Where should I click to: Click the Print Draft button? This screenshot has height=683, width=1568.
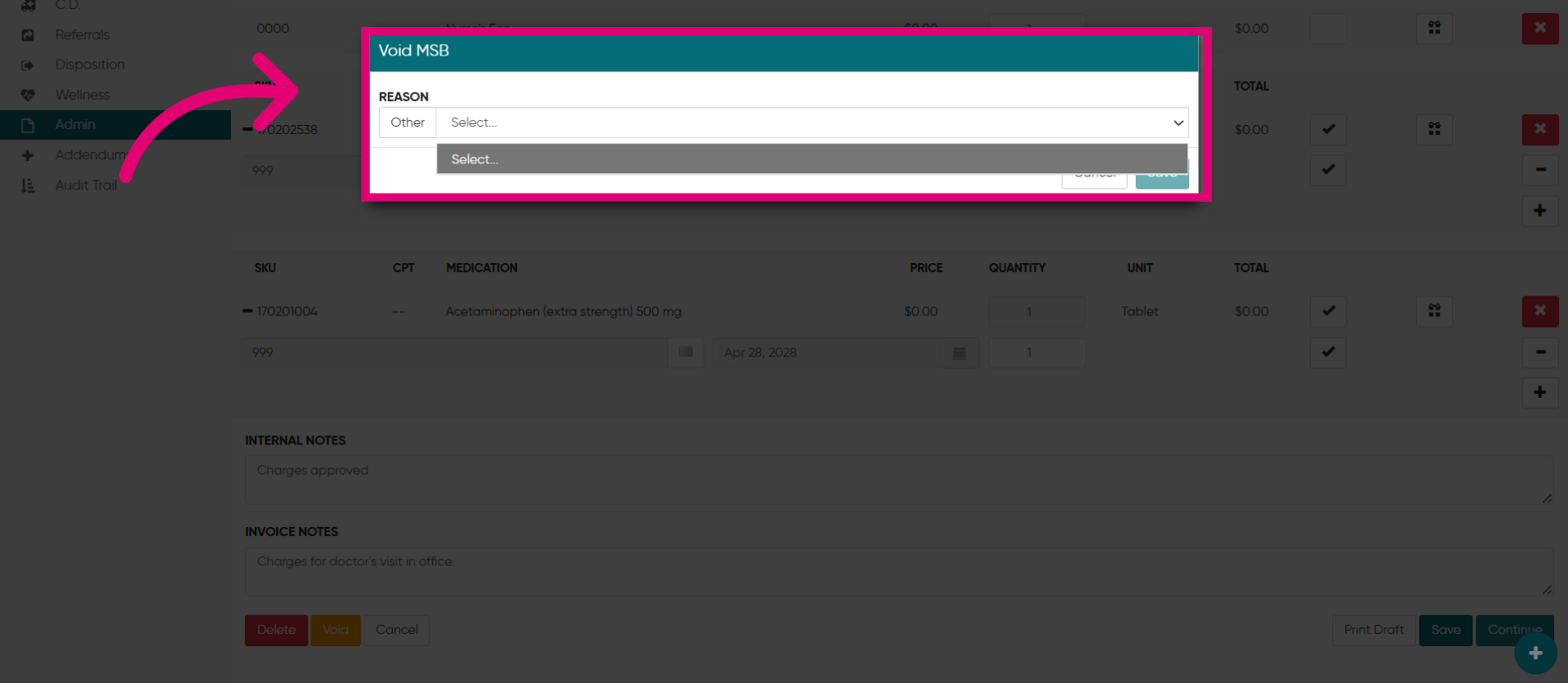coord(1374,630)
